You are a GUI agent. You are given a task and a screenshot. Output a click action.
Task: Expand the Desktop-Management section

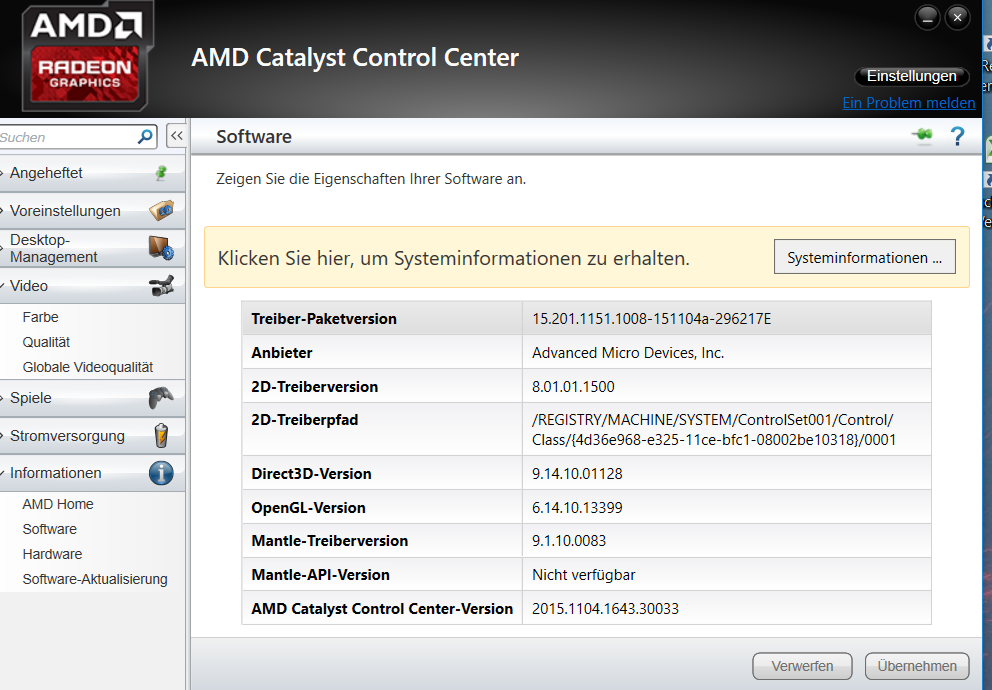(92, 248)
